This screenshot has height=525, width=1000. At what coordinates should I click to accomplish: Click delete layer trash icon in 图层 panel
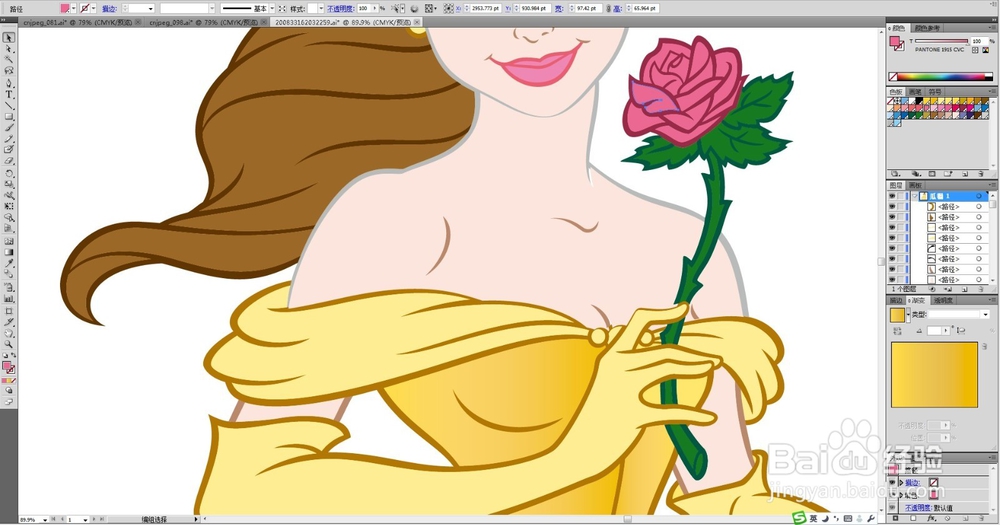[980, 289]
